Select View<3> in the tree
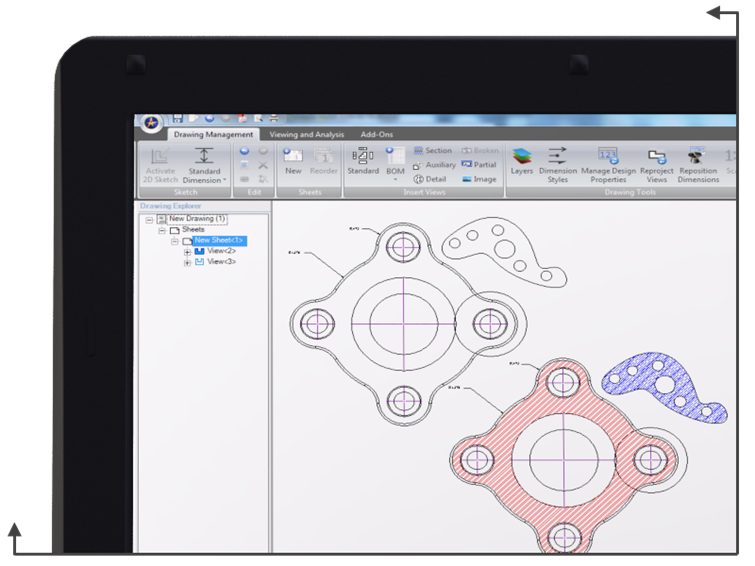This screenshot has height=566, width=755. click(221, 262)
